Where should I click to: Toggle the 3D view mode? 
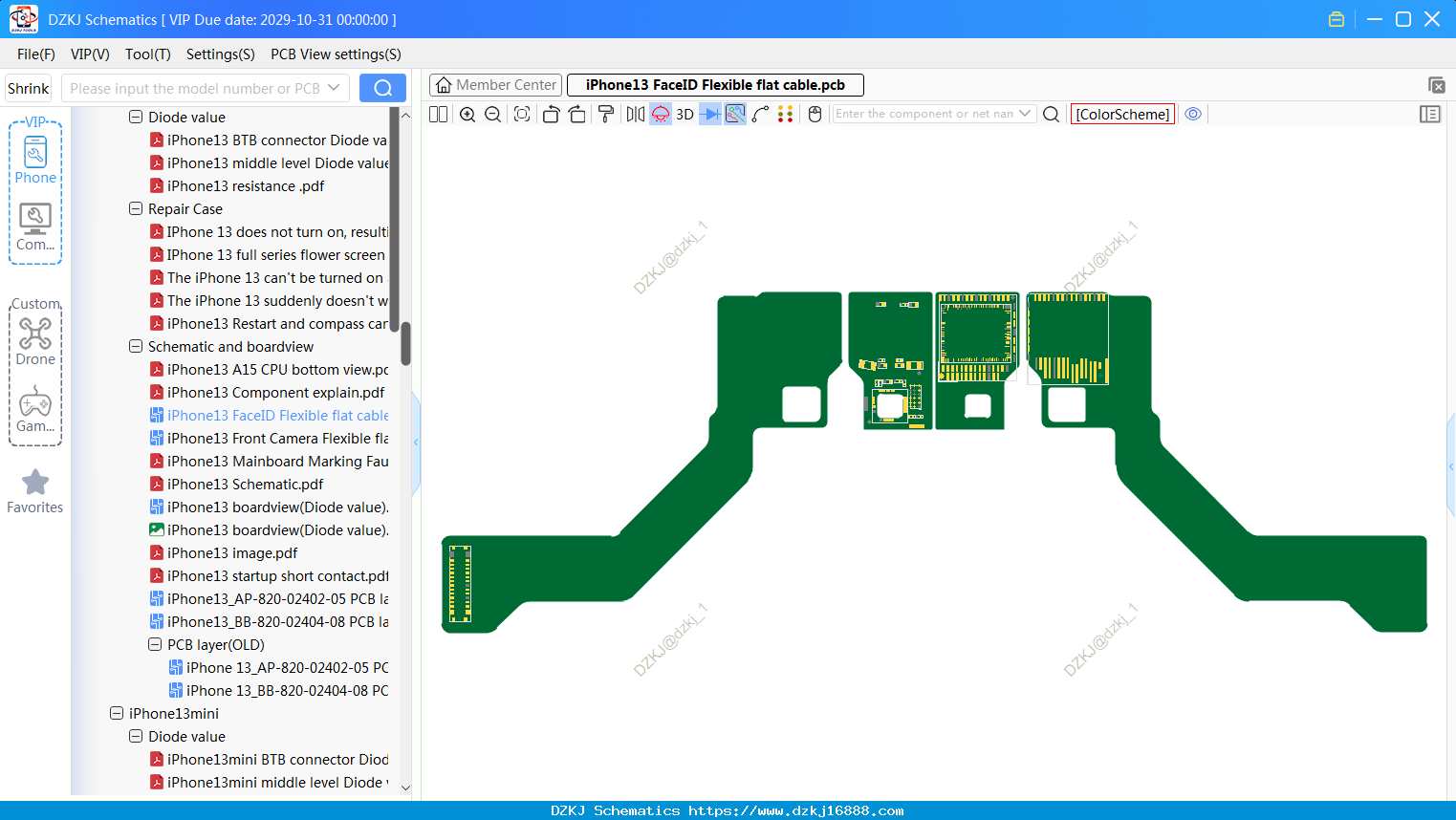coord(685,115)
